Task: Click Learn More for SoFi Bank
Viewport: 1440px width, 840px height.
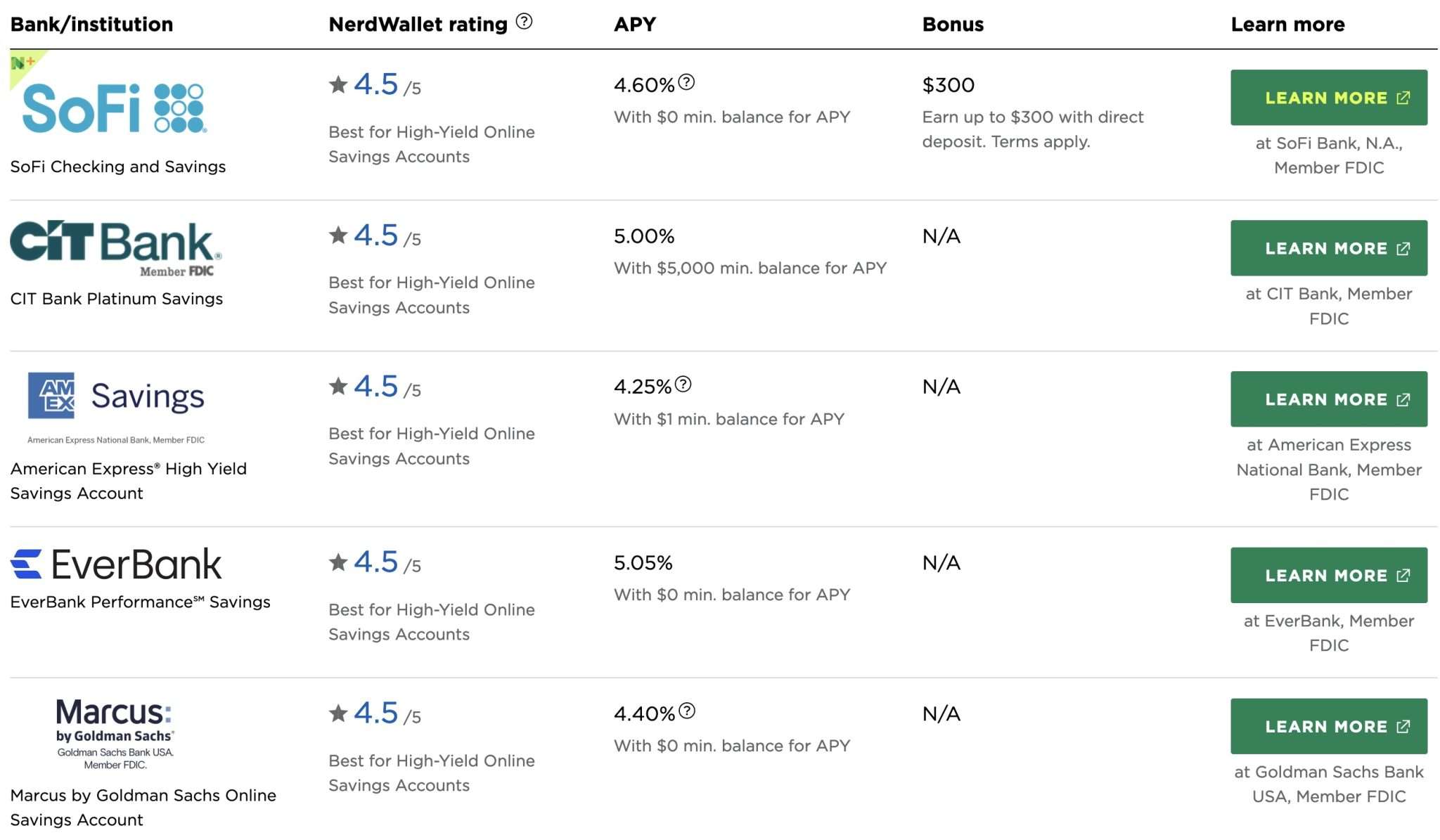Action: point(1328,98)
